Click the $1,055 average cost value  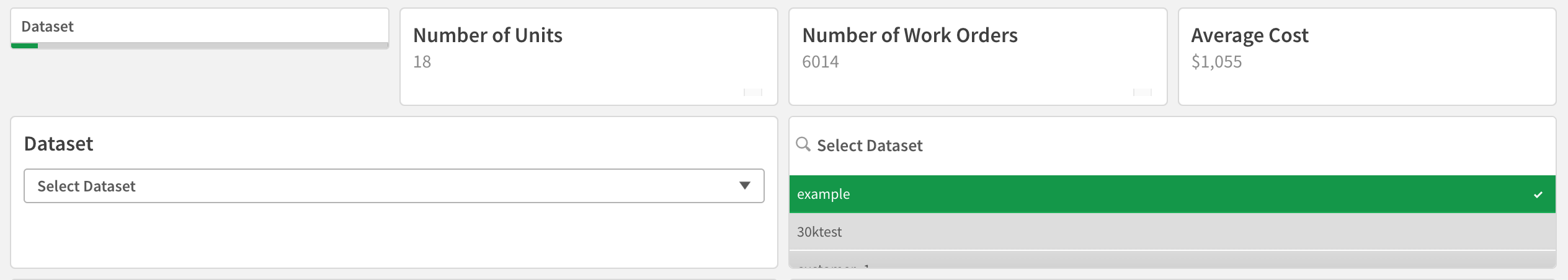click(x=1216, y=62)
